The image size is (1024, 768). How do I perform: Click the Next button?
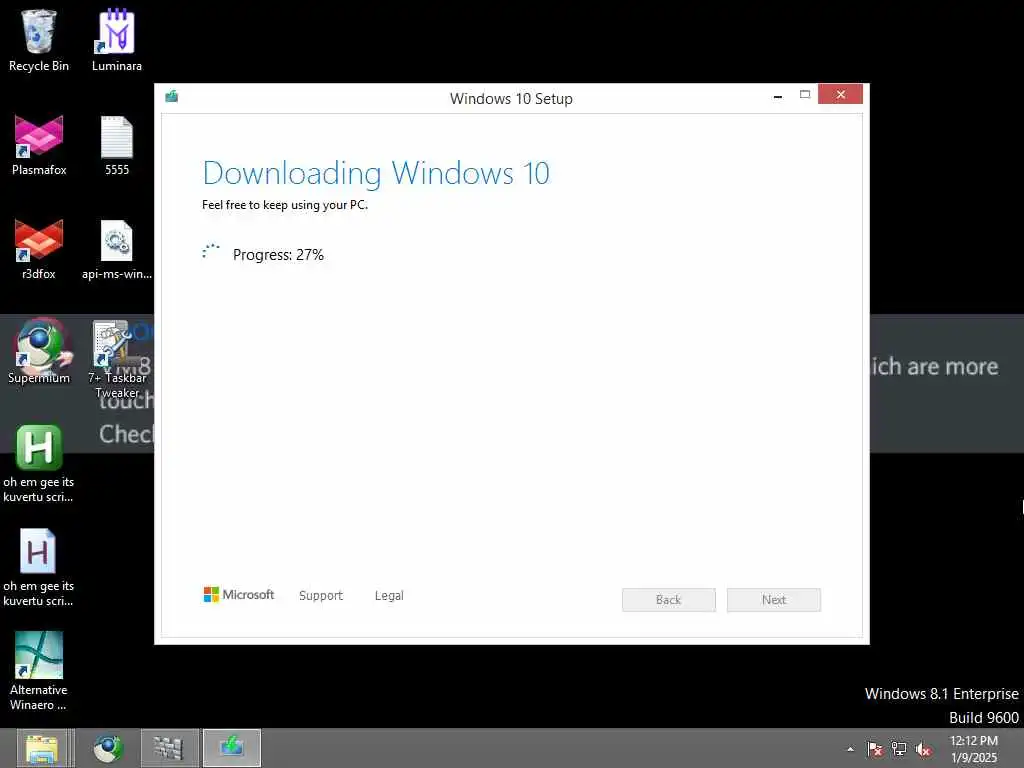pyautogui.click(x=774, y=600)
